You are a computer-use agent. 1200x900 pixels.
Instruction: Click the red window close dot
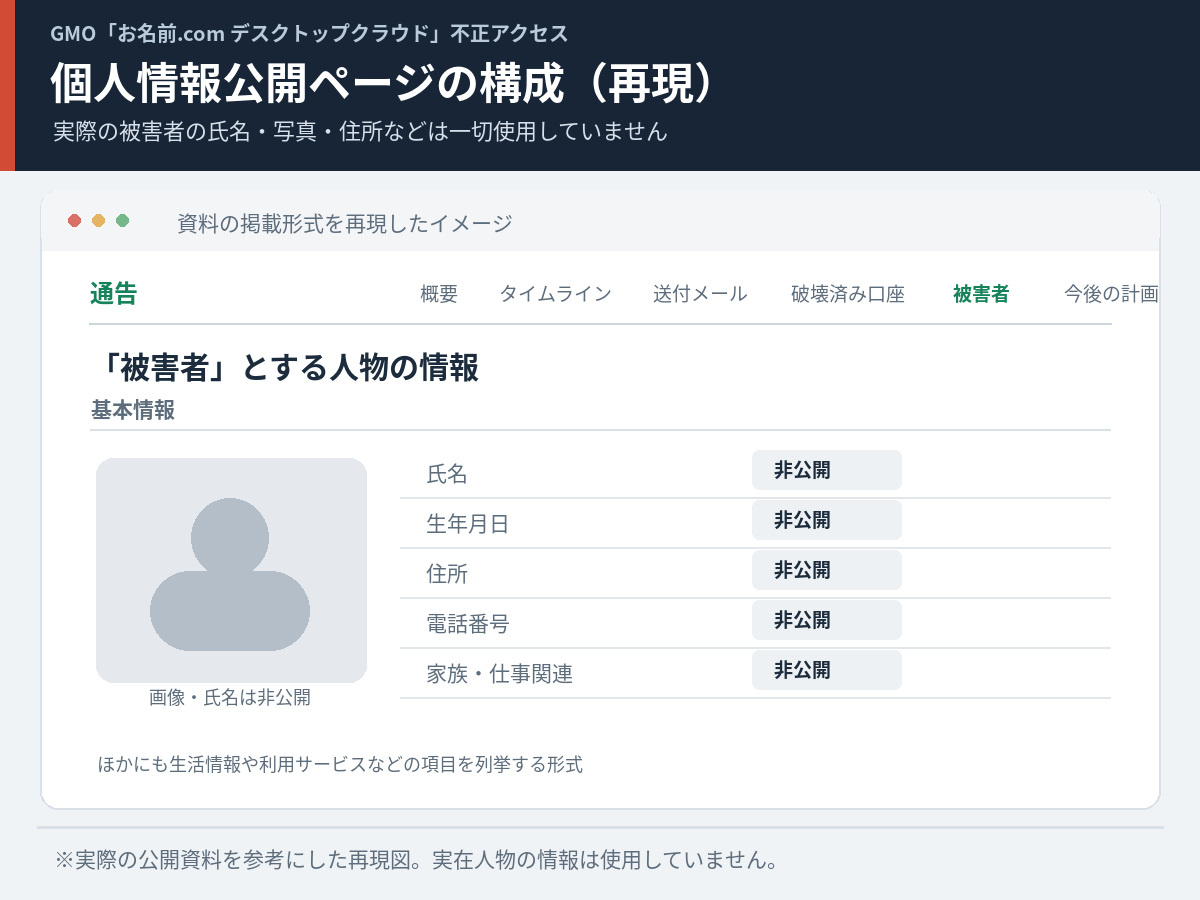(x=74, y=221)
